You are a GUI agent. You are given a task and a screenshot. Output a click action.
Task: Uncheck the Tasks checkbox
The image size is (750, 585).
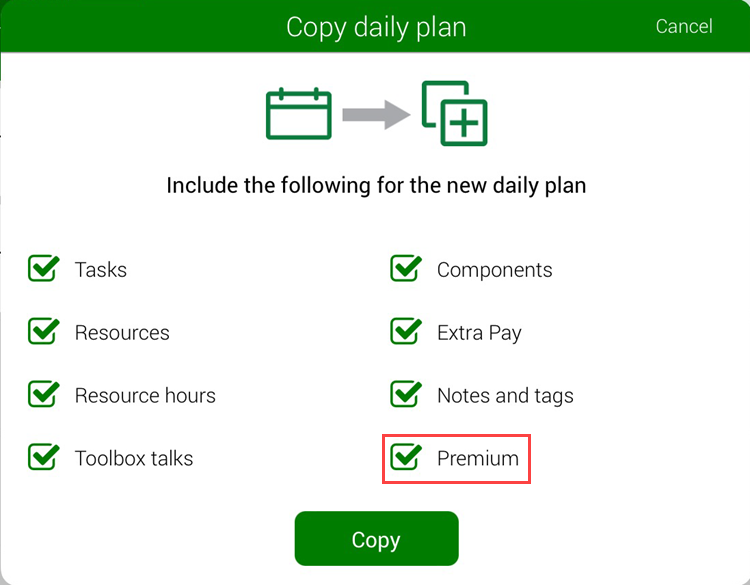[43, 269]
